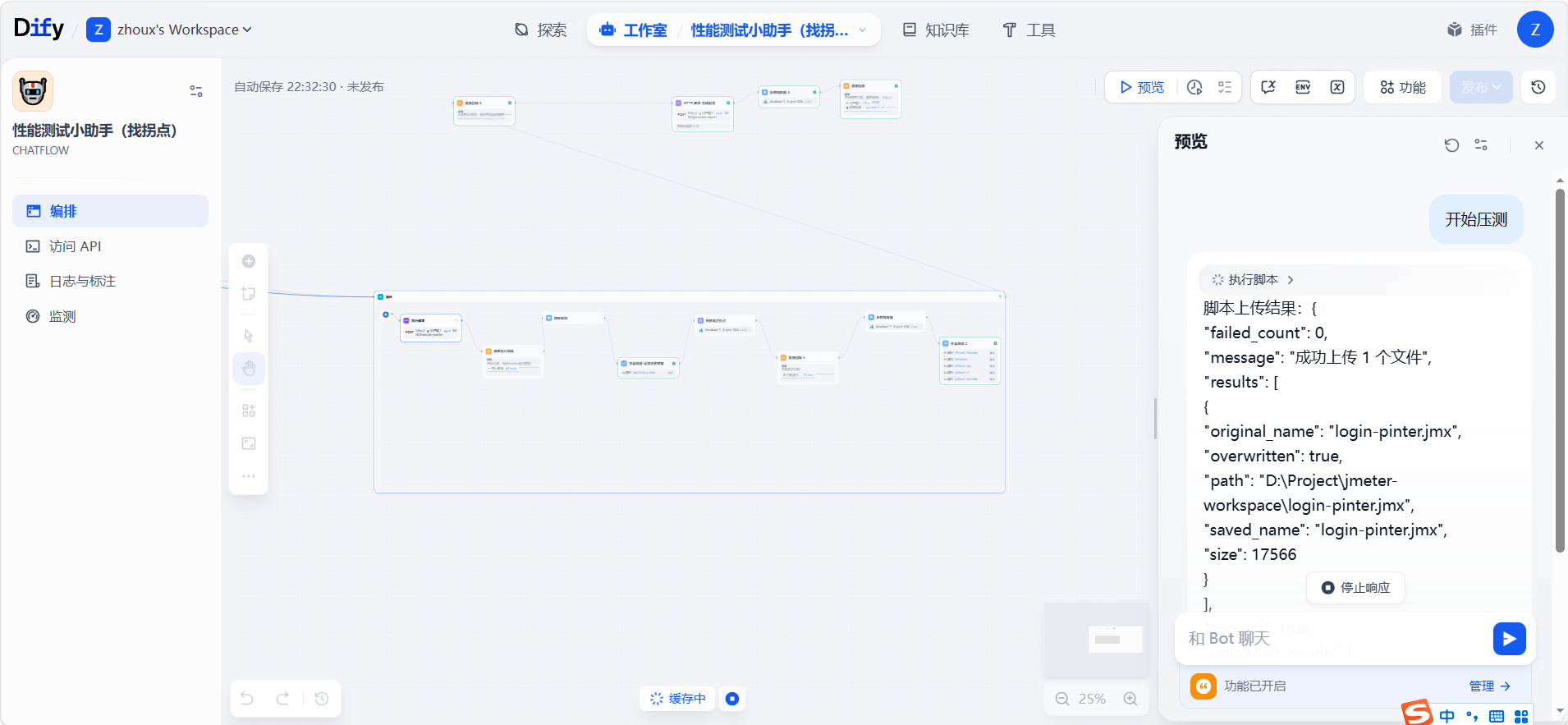1568x725 pixels.
Task: Click the 管理 link in the features bar
Action: pyautogui.click(x=1488, y=686)
